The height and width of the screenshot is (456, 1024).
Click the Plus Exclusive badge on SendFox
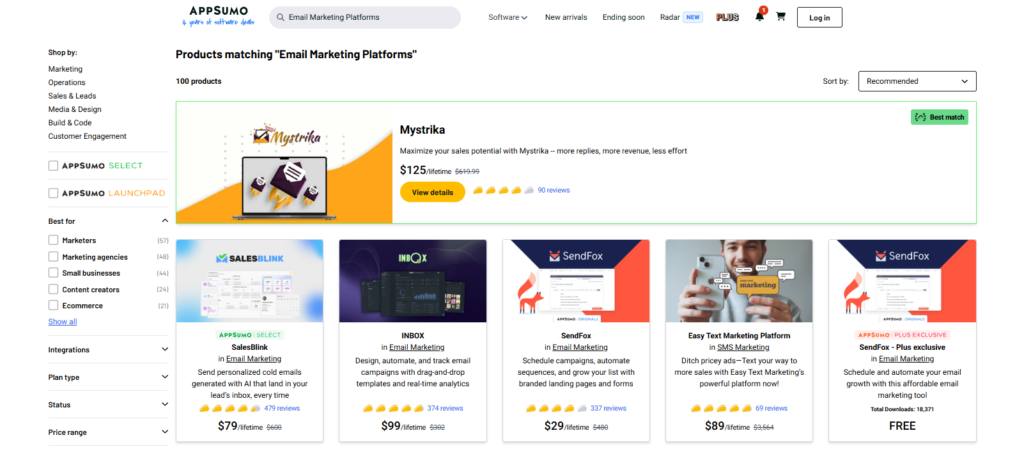point(902,335)
